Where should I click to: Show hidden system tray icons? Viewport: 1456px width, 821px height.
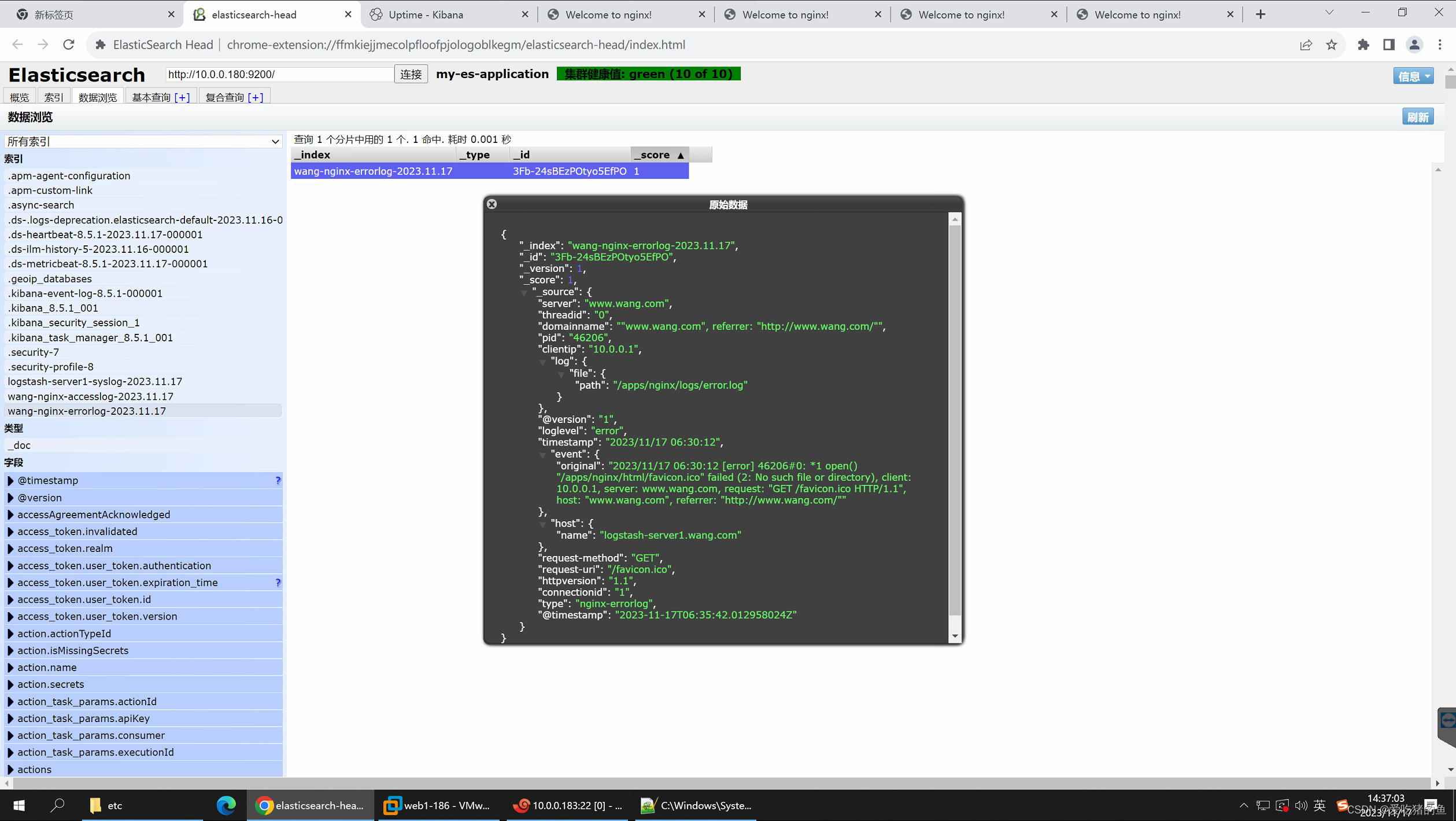[x=1244, y=805]
